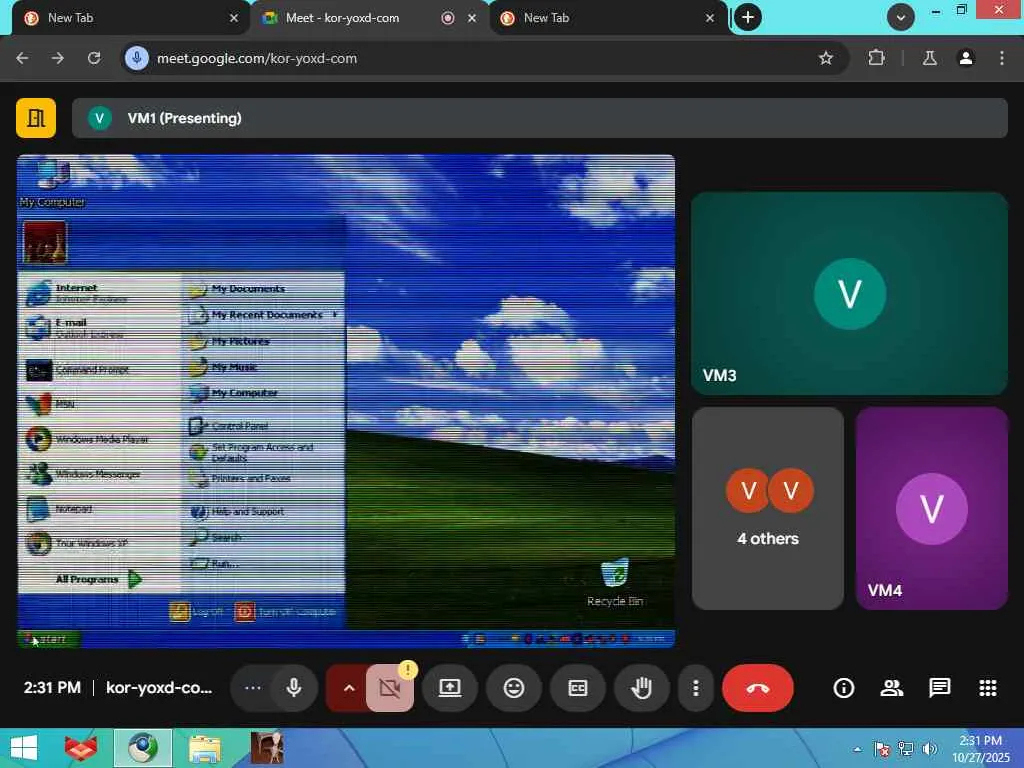Image resolution: width=1024 pixels, height=768 pixels.
Task: Close the Meet - kor-yoxd-com tab
Action: click(472, 18)
